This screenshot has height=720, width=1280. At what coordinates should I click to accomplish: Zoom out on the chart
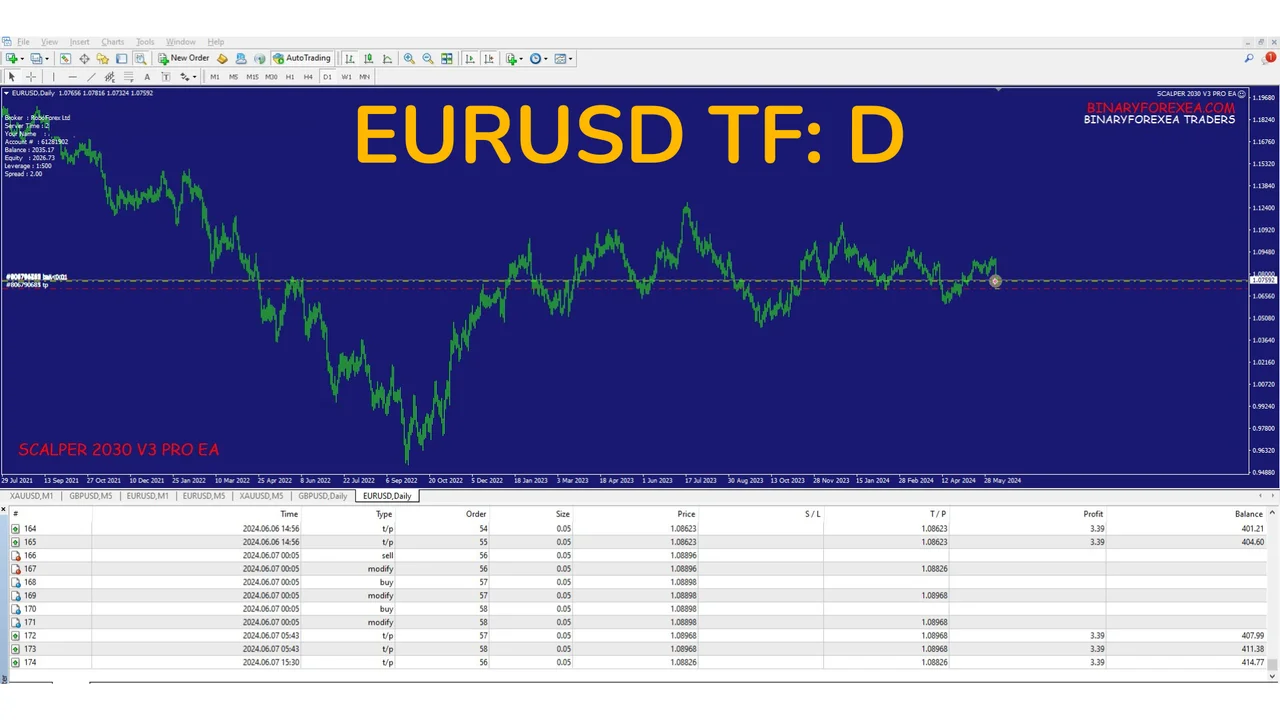click(x=428, y=59)
